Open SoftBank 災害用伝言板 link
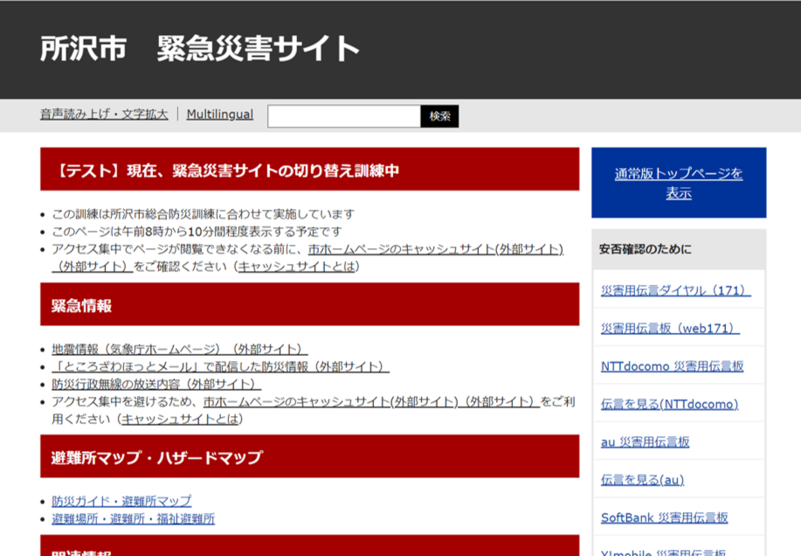The height and width of the screenshot is (556, 801). click(664, 518)
